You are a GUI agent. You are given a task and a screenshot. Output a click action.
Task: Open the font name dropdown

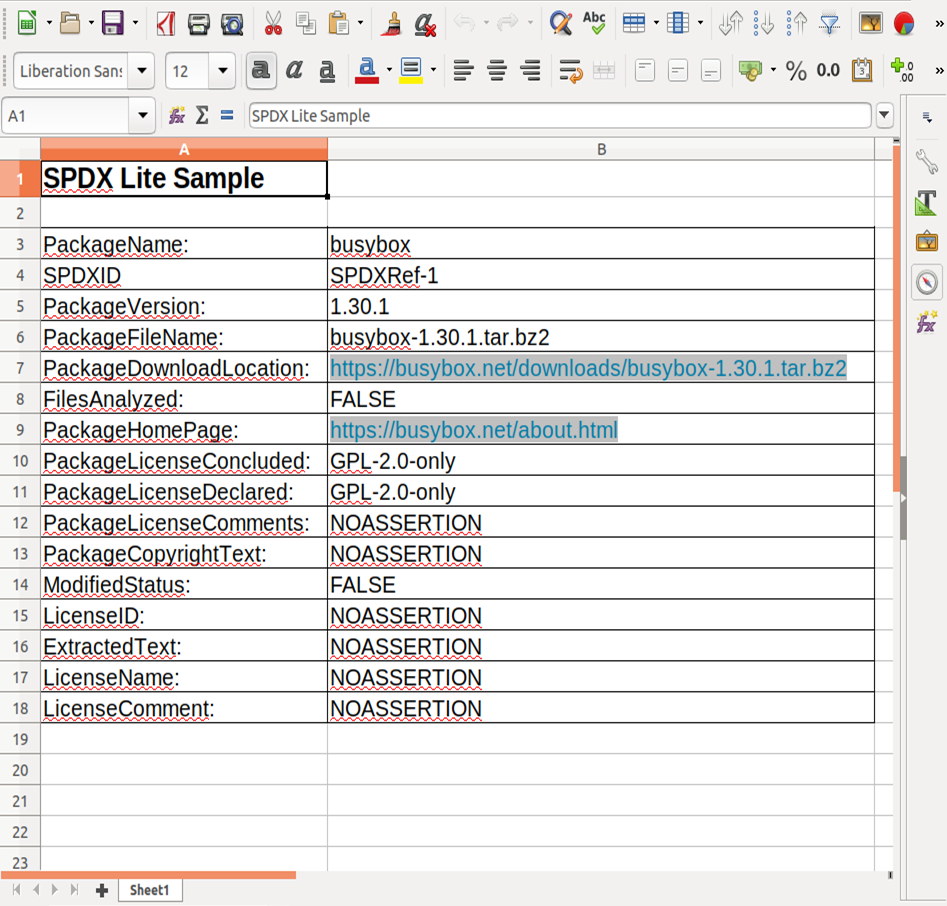pyautogui.click(x=141, y=71)
